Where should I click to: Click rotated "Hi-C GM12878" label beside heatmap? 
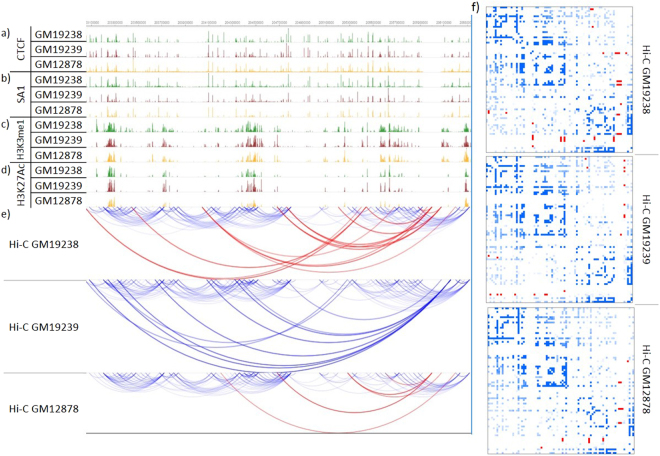pyautogui.click(x=647, y=379)
